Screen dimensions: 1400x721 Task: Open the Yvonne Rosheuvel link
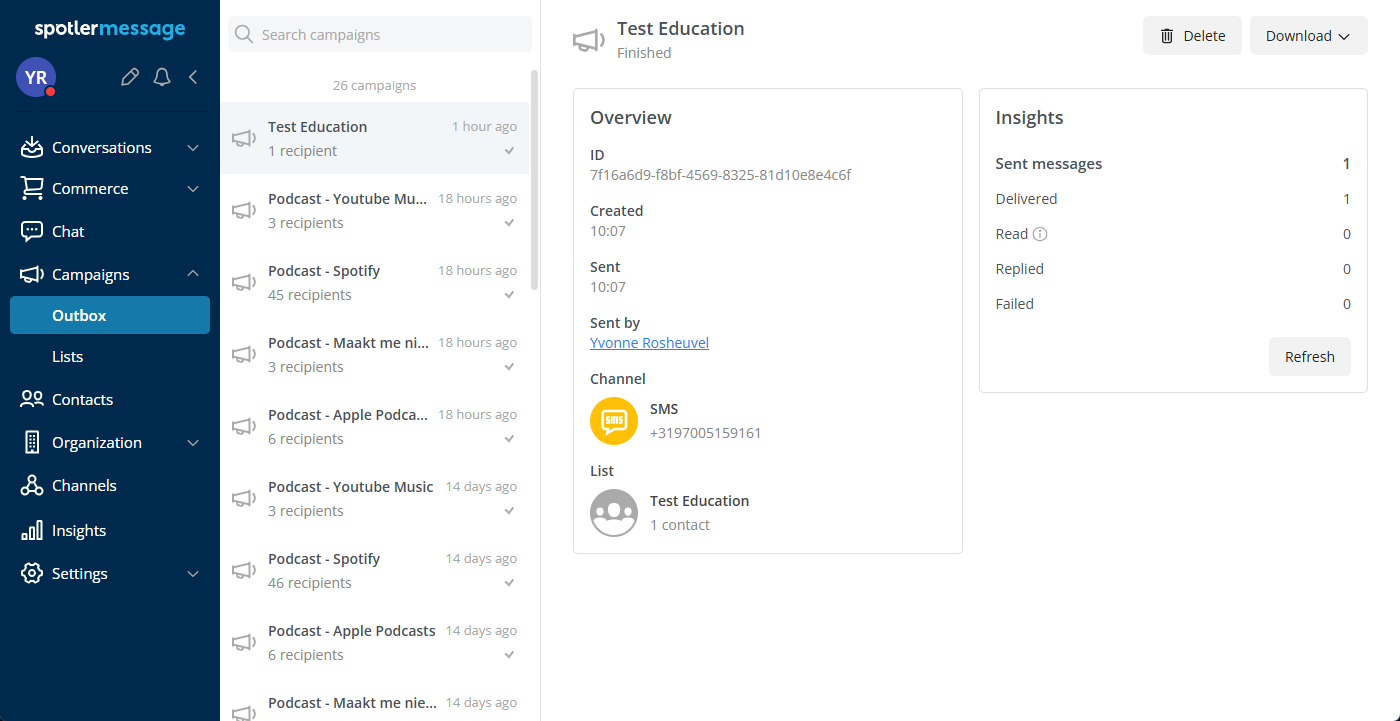[x=649, y=343]
